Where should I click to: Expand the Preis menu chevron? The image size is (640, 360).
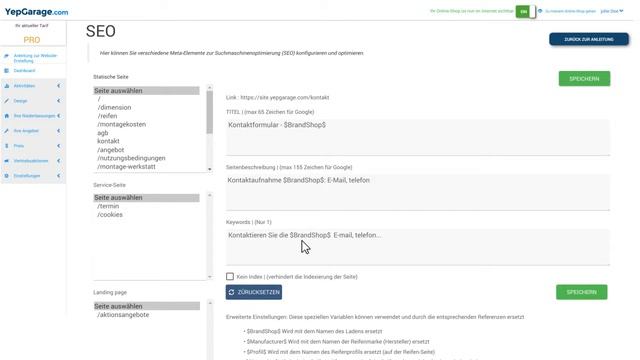pyautogui.click(x=59, y=146)
